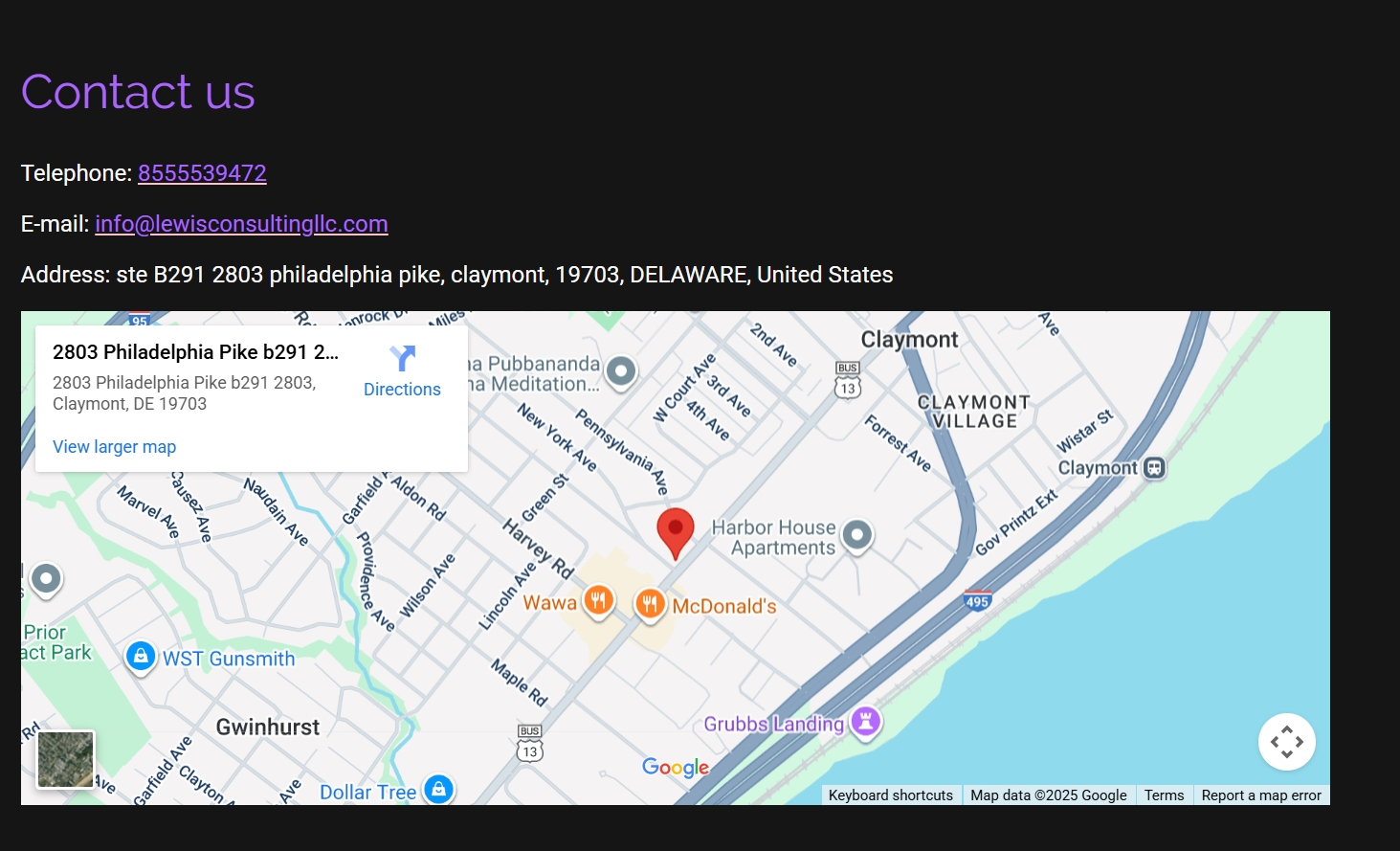Select the Claymont train station icon

(1155, 468)
